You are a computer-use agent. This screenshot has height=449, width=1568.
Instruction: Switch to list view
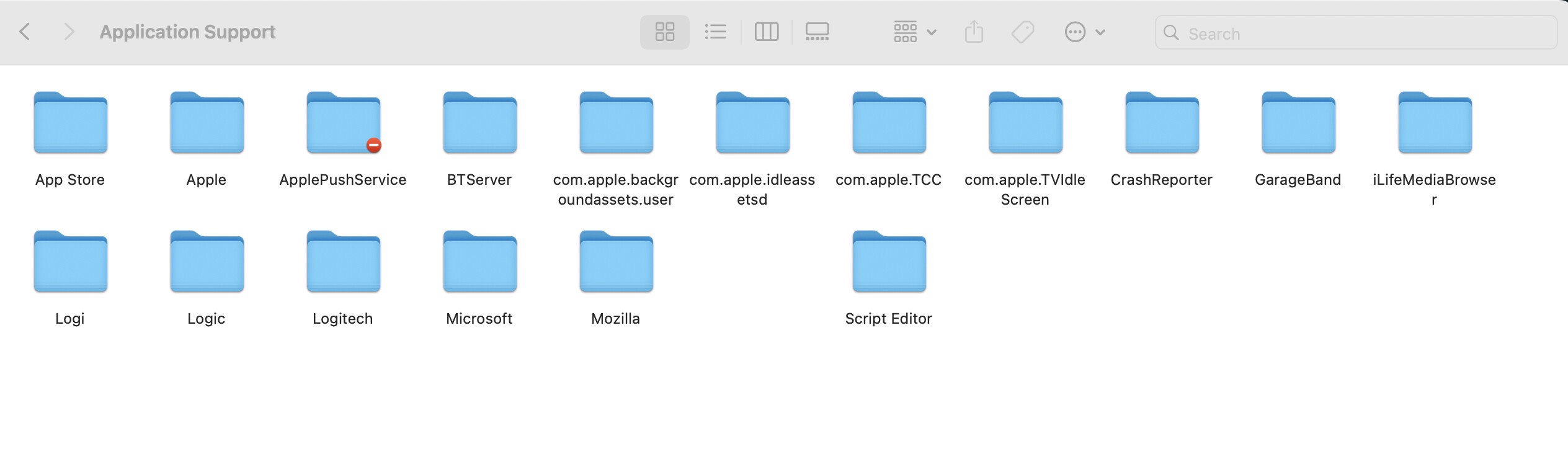pyautogui.click(x=715, y=32)
